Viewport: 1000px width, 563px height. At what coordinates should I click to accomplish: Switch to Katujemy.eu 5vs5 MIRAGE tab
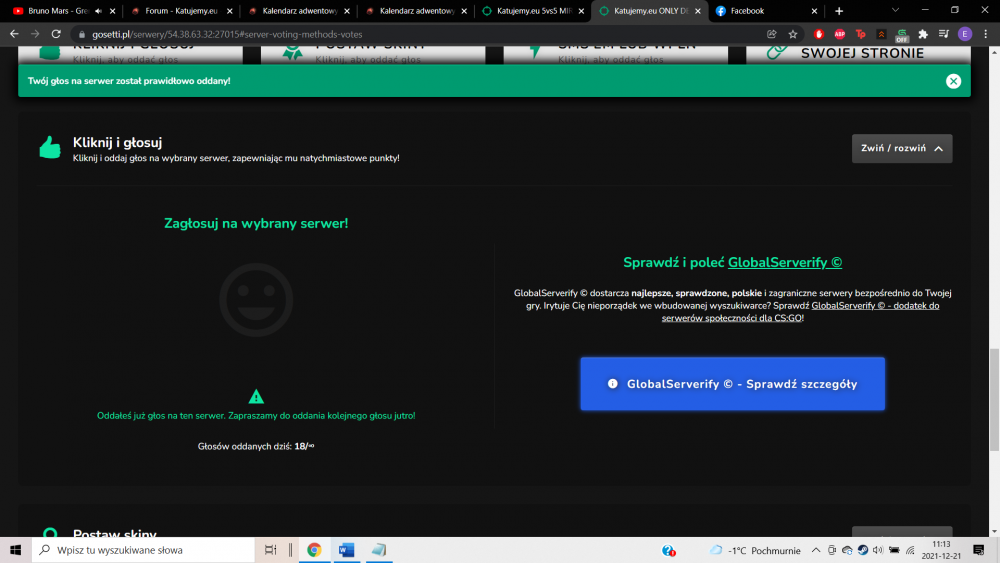coord(533,11)
